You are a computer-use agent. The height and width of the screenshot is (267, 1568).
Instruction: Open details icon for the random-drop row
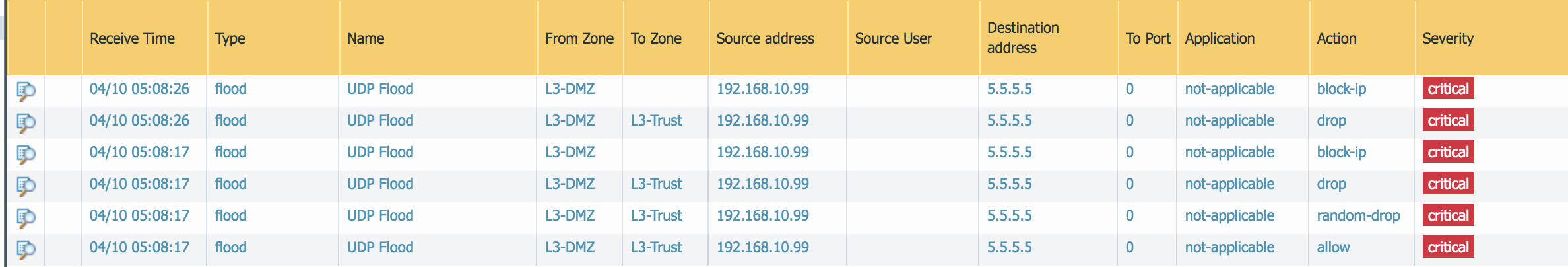point(26,217)
